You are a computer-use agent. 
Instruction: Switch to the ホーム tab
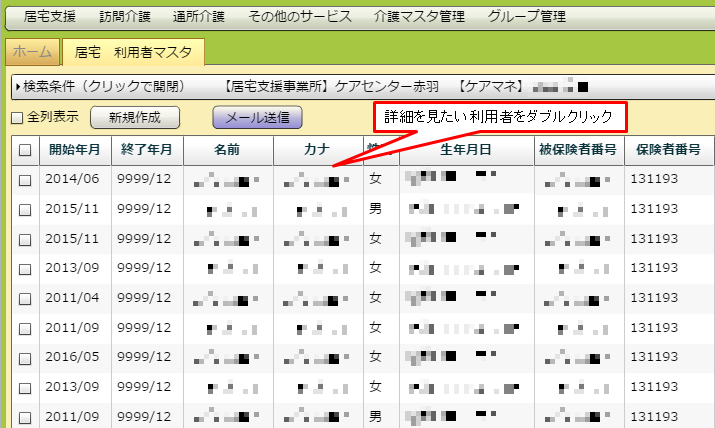tap(32, 52)
